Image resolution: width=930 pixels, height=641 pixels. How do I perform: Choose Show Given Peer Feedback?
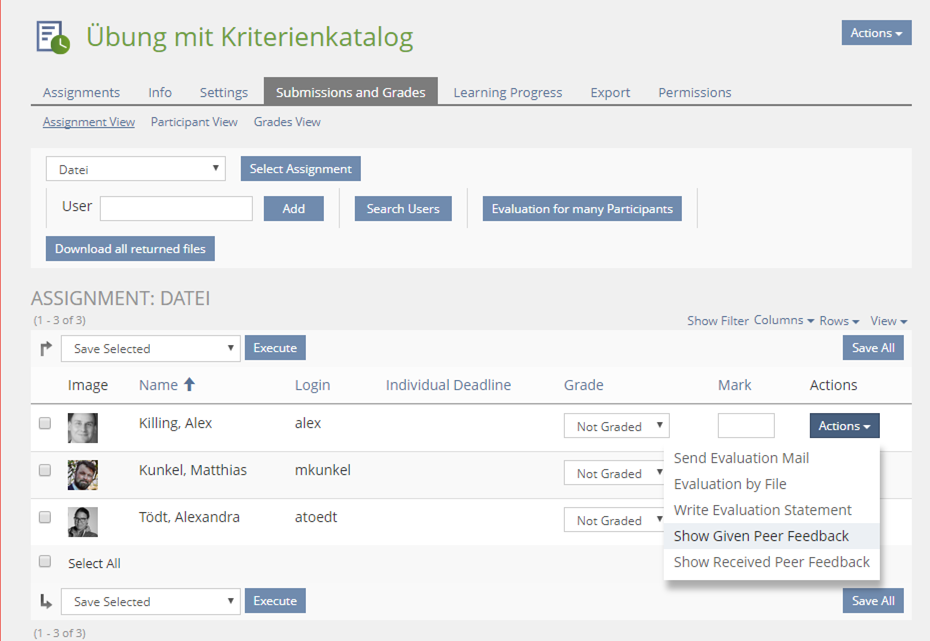[x=761, y=536]
